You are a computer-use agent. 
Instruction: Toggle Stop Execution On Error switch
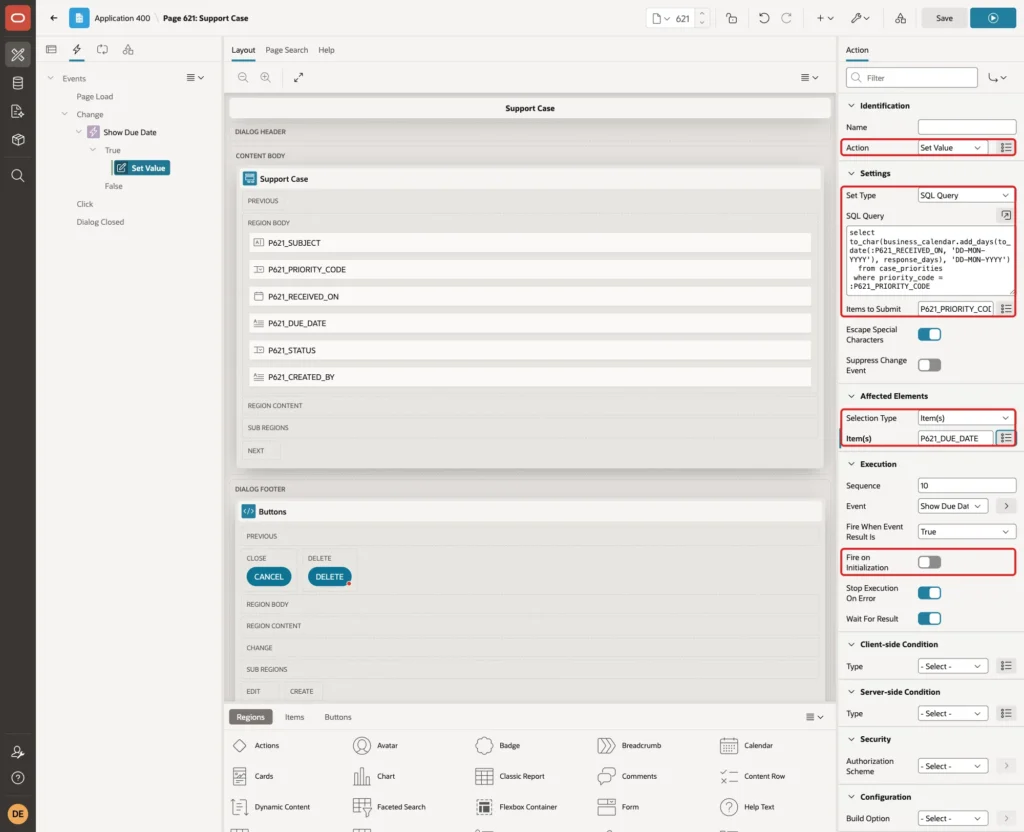coord(929,593)
